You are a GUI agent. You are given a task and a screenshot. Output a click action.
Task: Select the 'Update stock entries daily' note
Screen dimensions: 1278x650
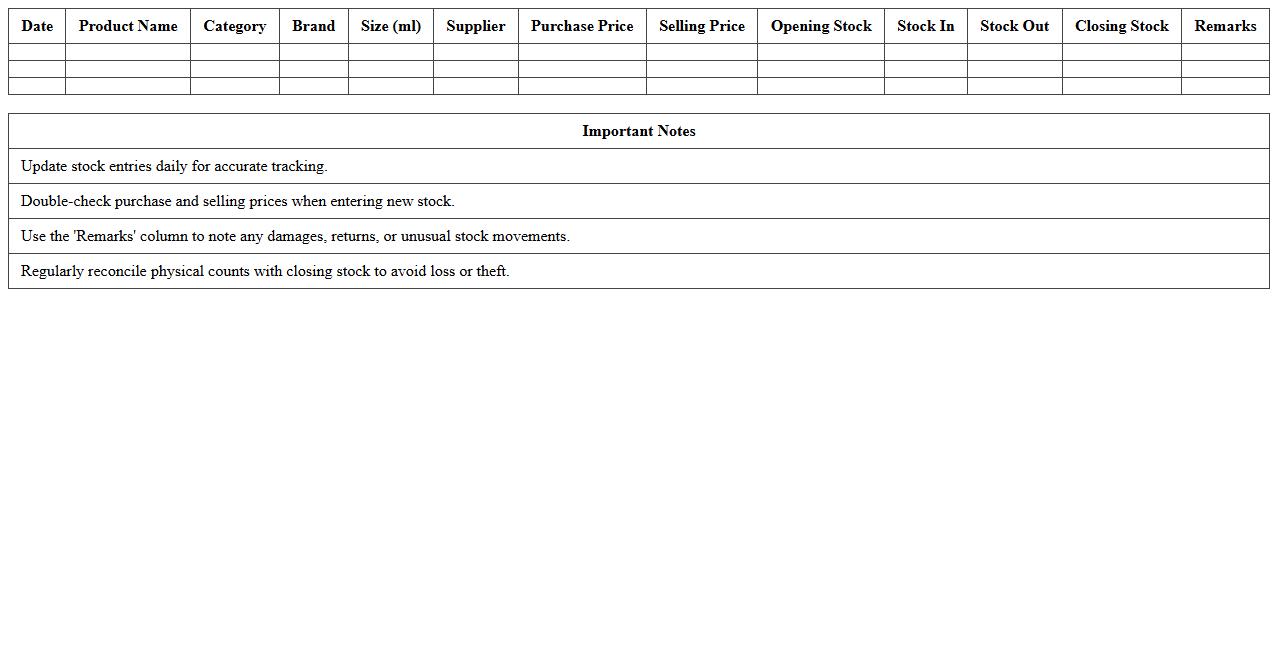pyautogui.click(x=174, y=166)
